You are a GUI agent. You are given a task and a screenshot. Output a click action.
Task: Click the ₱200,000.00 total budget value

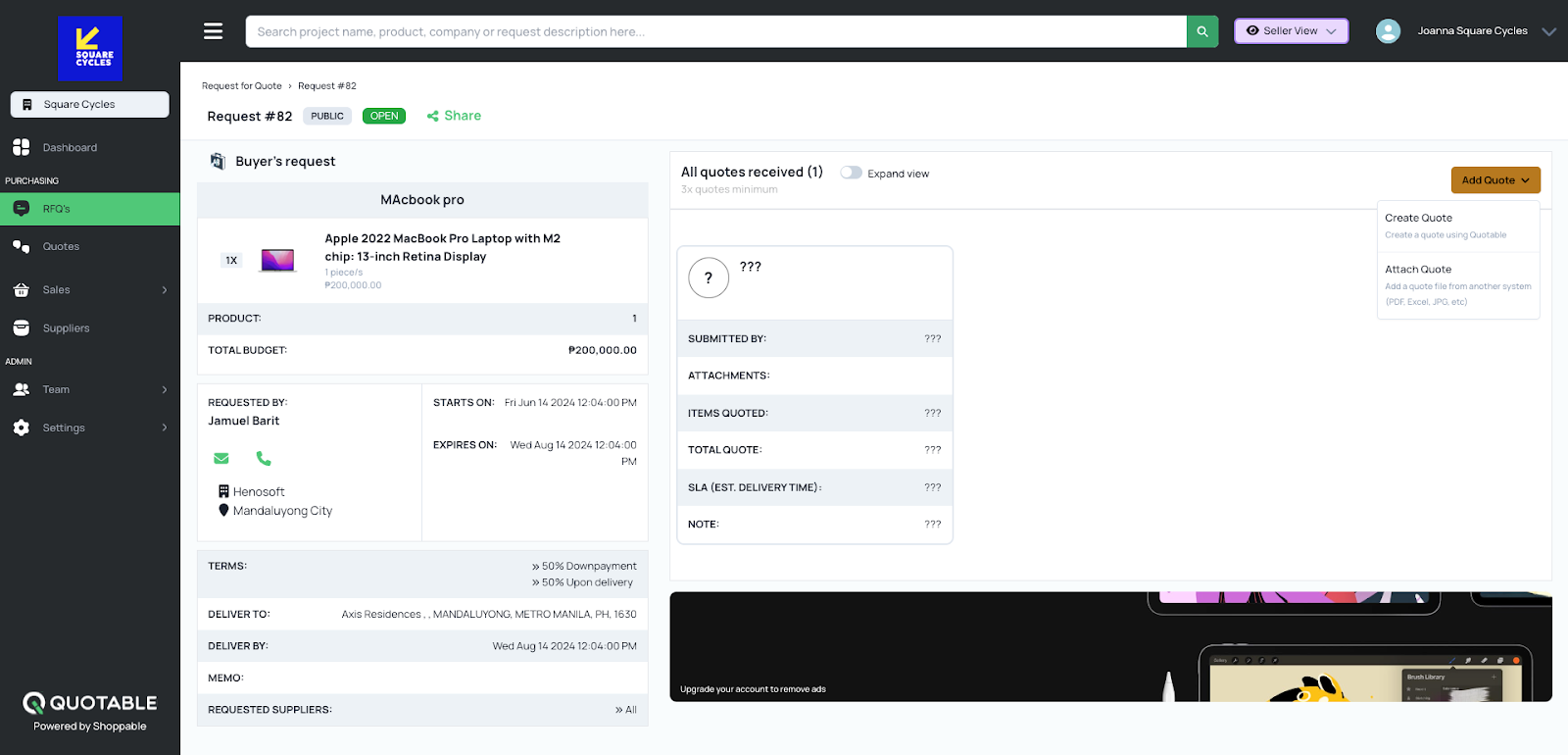[603, 350]
